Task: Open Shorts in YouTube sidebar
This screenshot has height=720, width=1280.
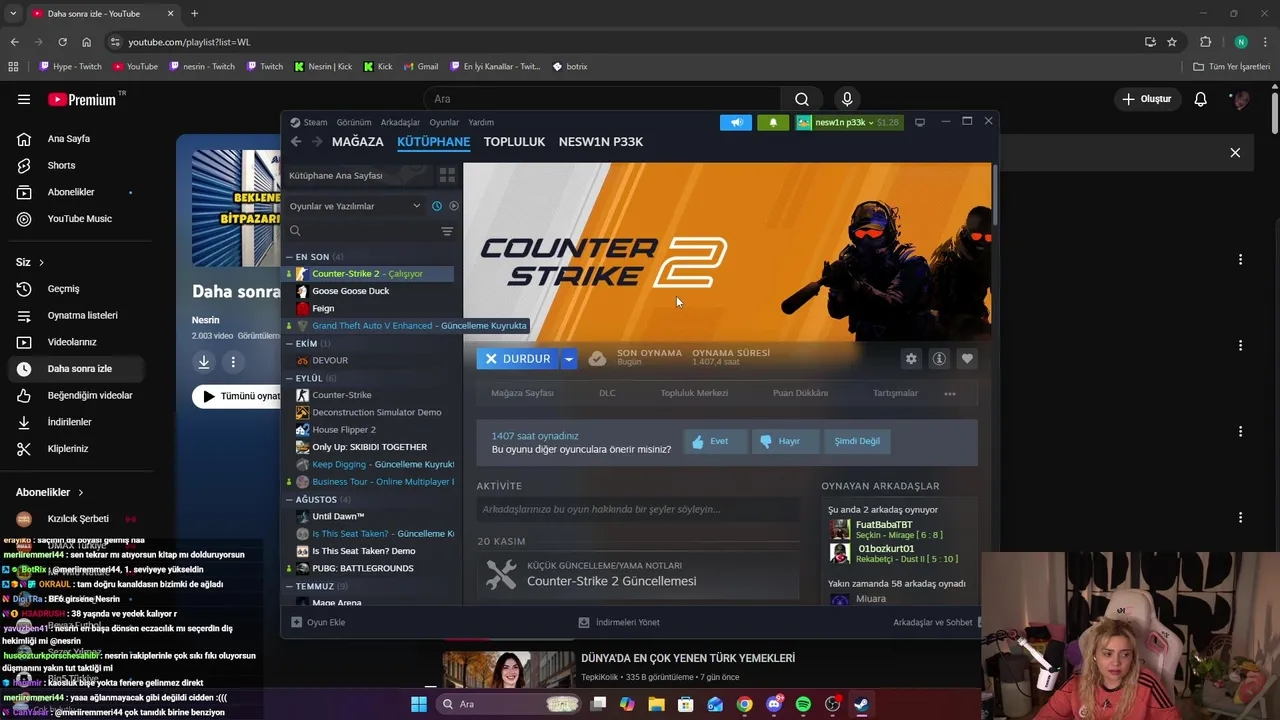Action: click(x=60, y=165)
